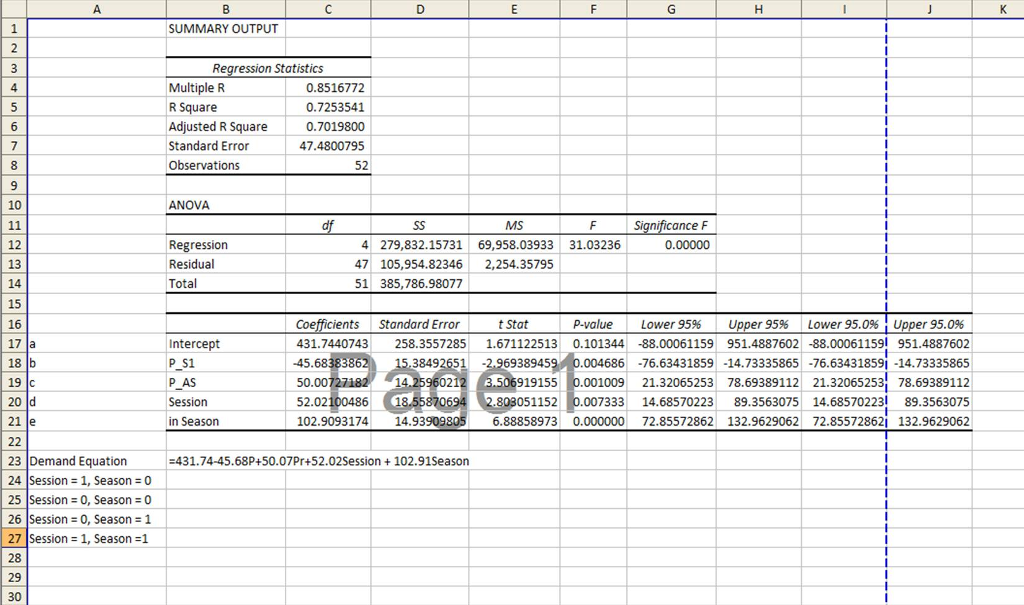Click the Demand Equation label cell

click(96, 460)
